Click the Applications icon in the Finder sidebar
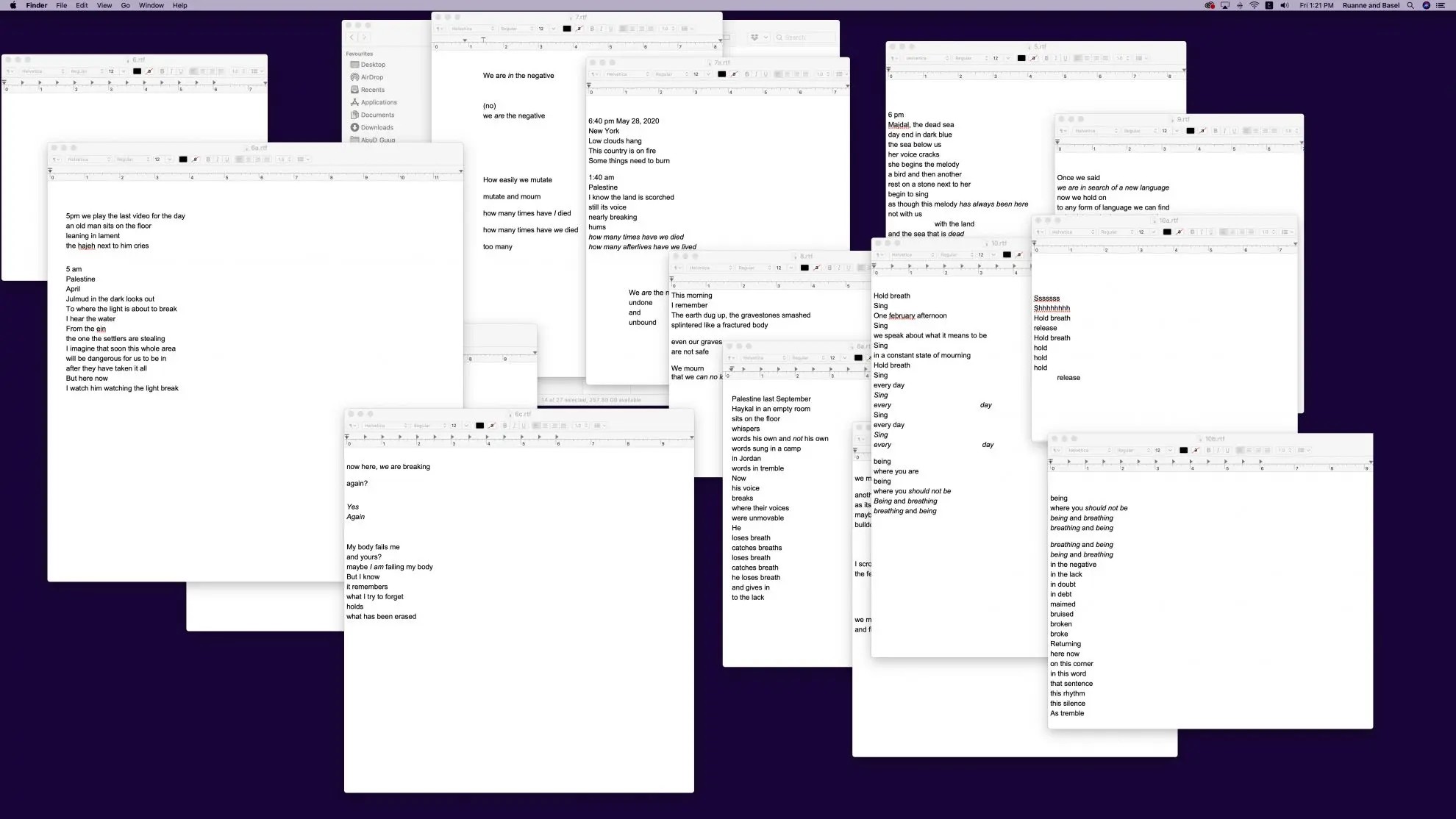The width and height of the screenshot is (1456, 819). (x=355, y=102)
